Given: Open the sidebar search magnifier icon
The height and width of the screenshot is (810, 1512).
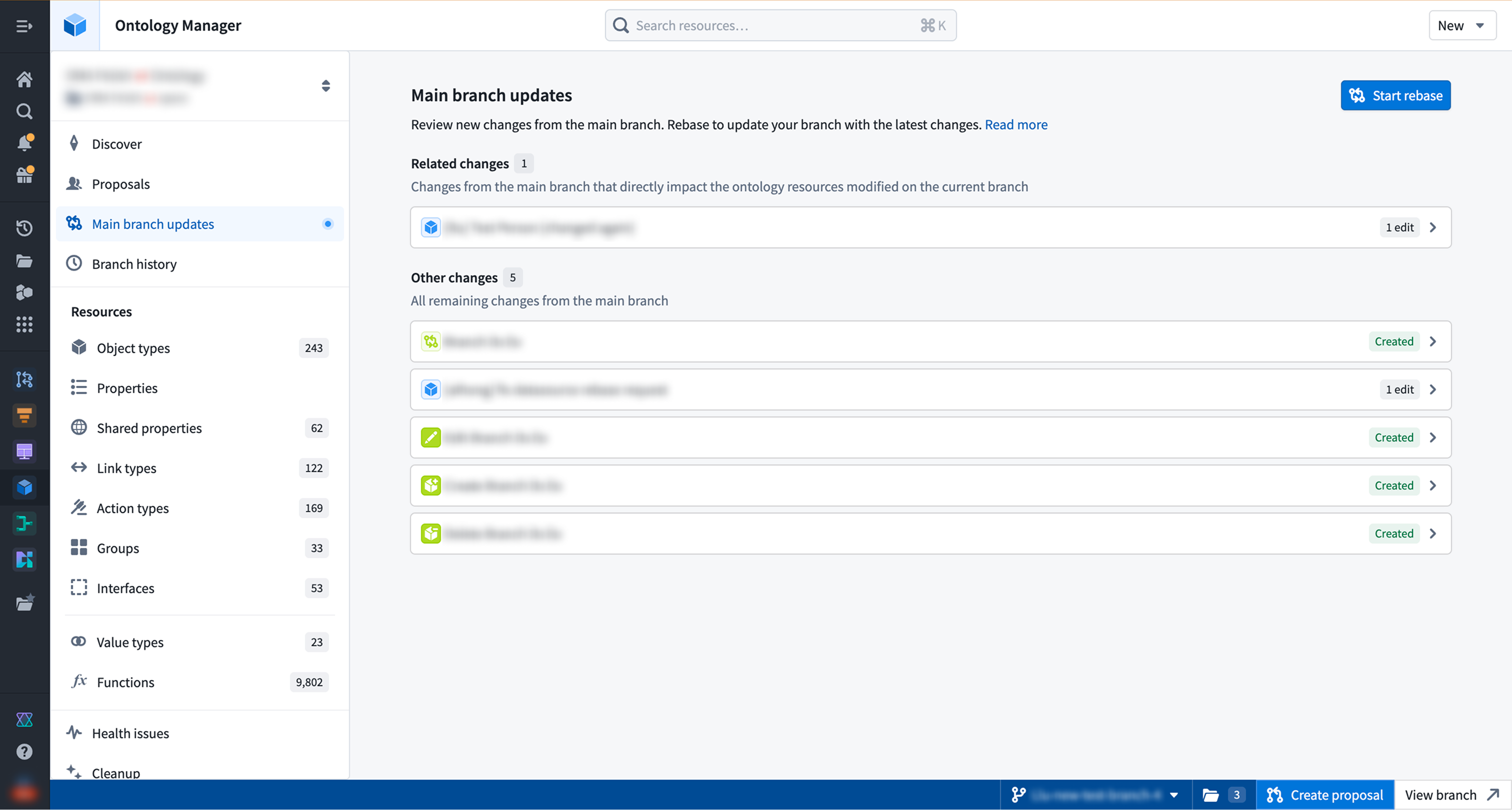Looking at the screenshot, I should (24, 111).
